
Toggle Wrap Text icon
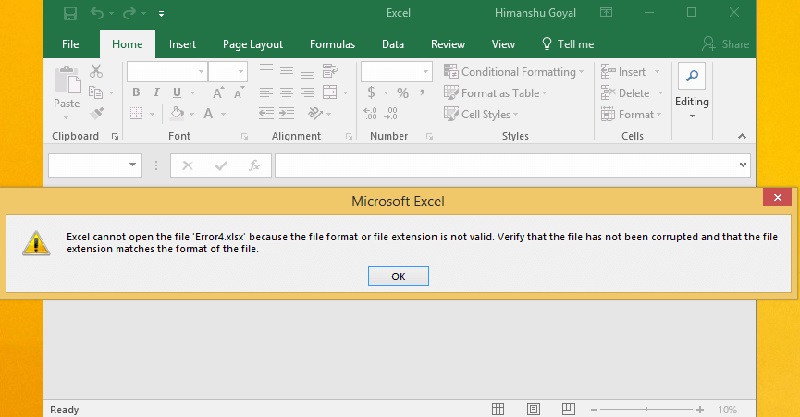[x=331, y=71]
